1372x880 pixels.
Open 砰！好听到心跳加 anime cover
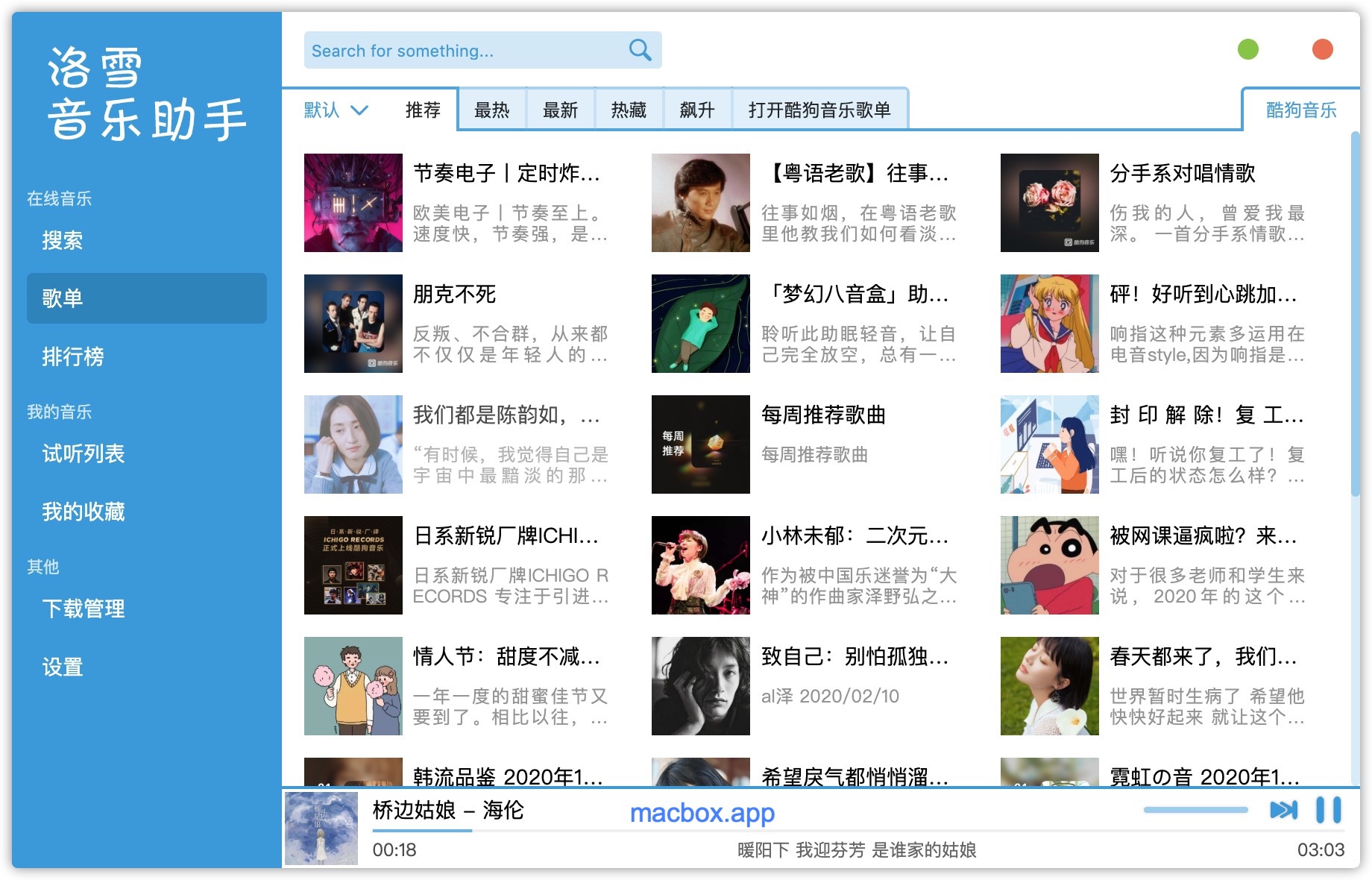(1050, 324)
